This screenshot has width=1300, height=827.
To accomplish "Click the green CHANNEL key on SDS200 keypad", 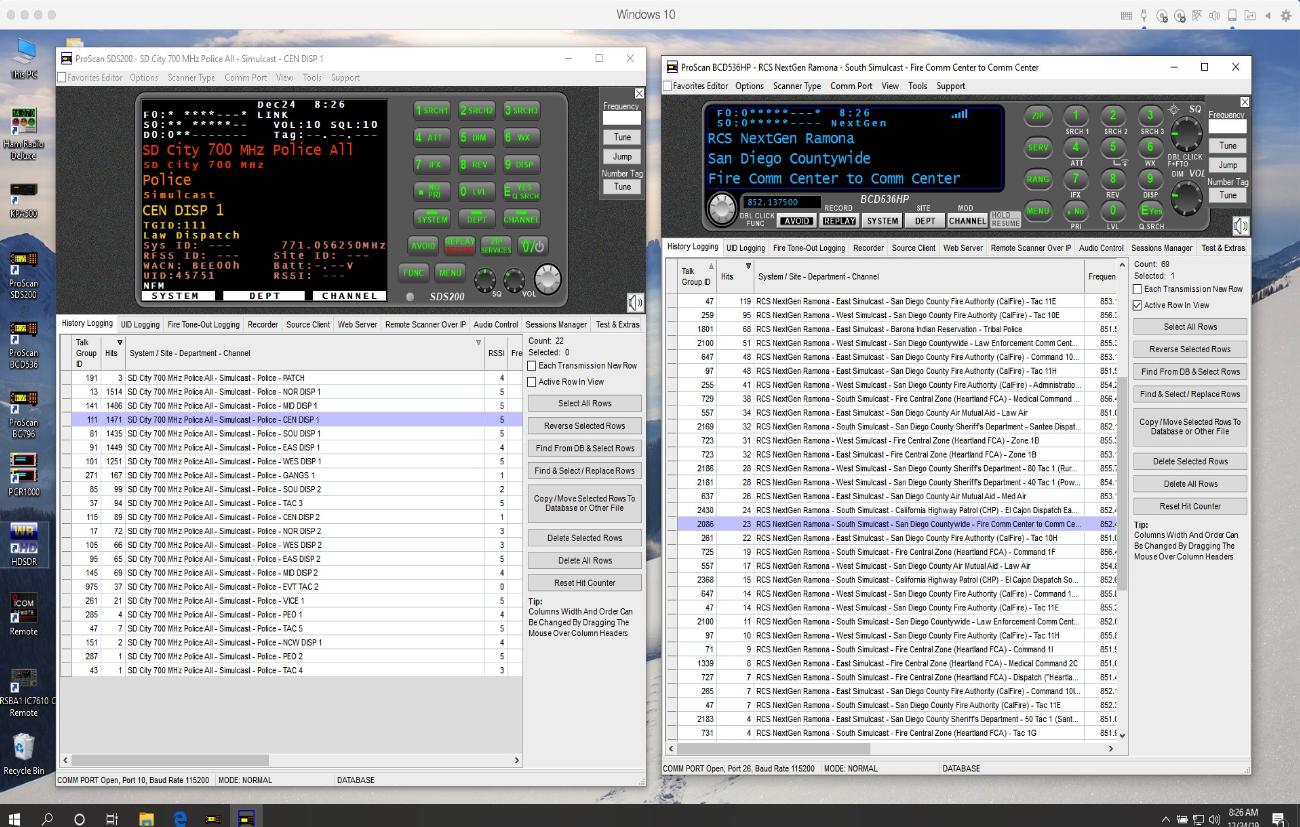I will (521, 217).
